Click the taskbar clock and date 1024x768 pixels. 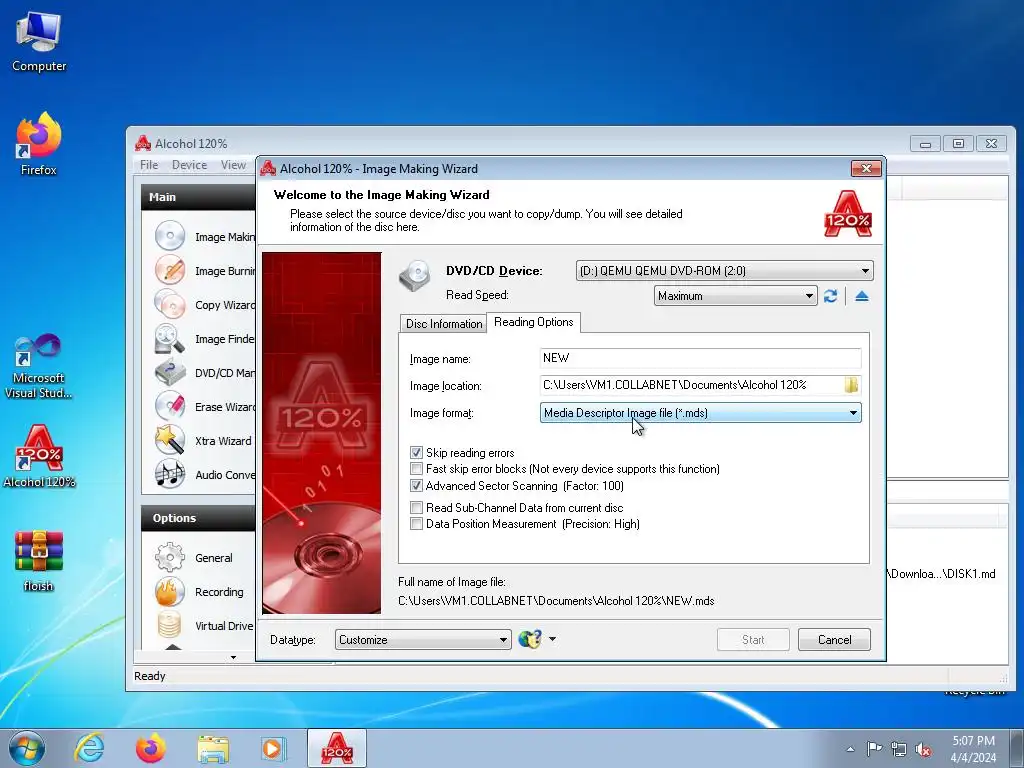pos(973,749)
